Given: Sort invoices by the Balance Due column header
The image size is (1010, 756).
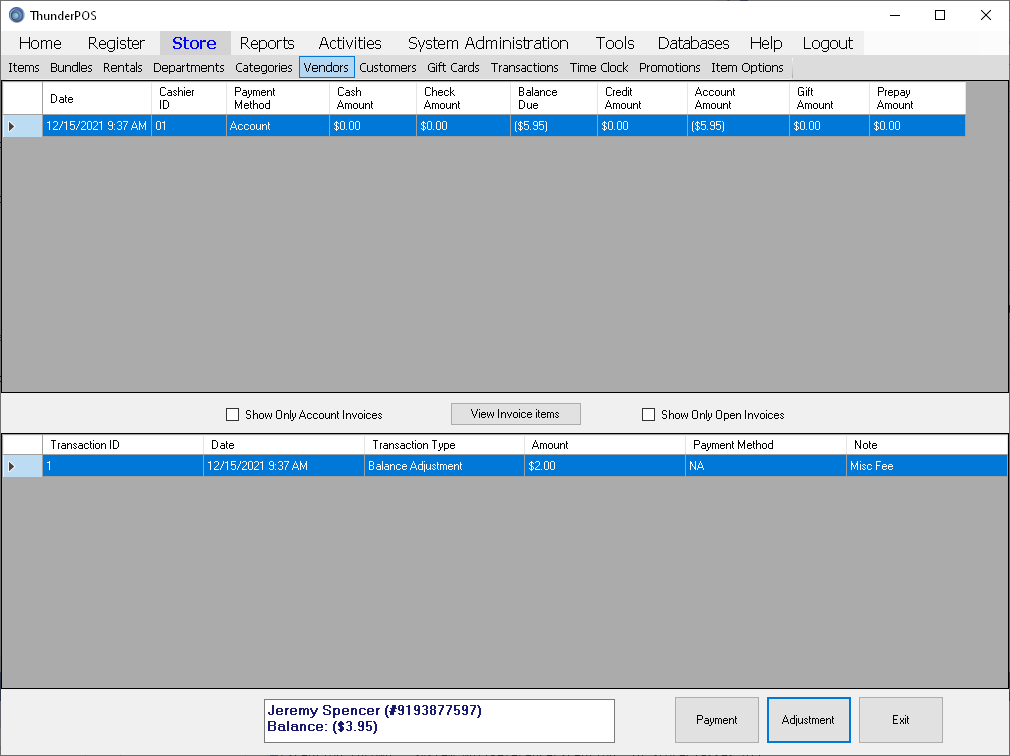Looking at the screenshot, I should (553, 98).
